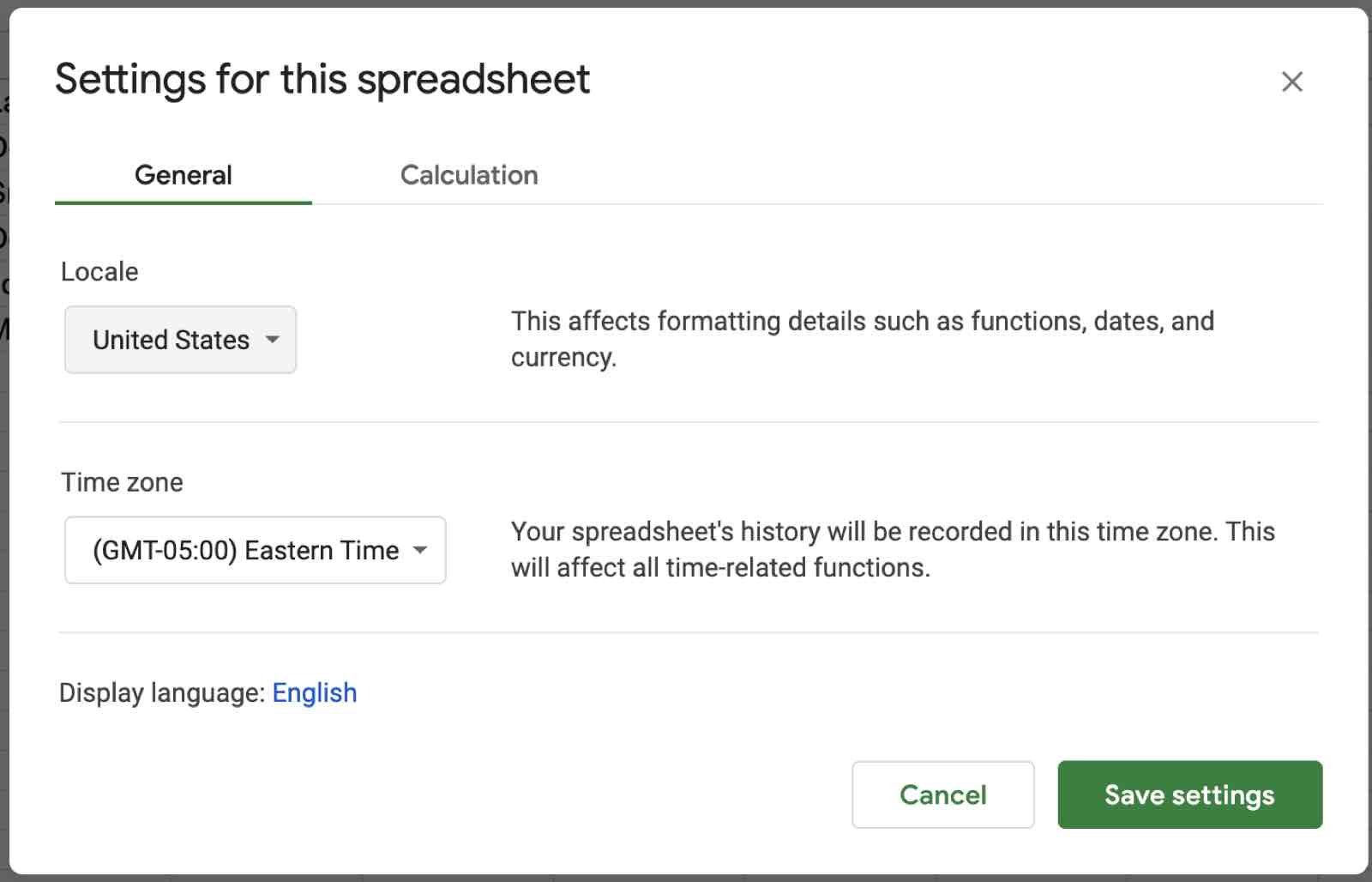The height and width of the screenshot is (882, 1372).
Task: Change display language via English link
Action: click(x=314, y=692)
